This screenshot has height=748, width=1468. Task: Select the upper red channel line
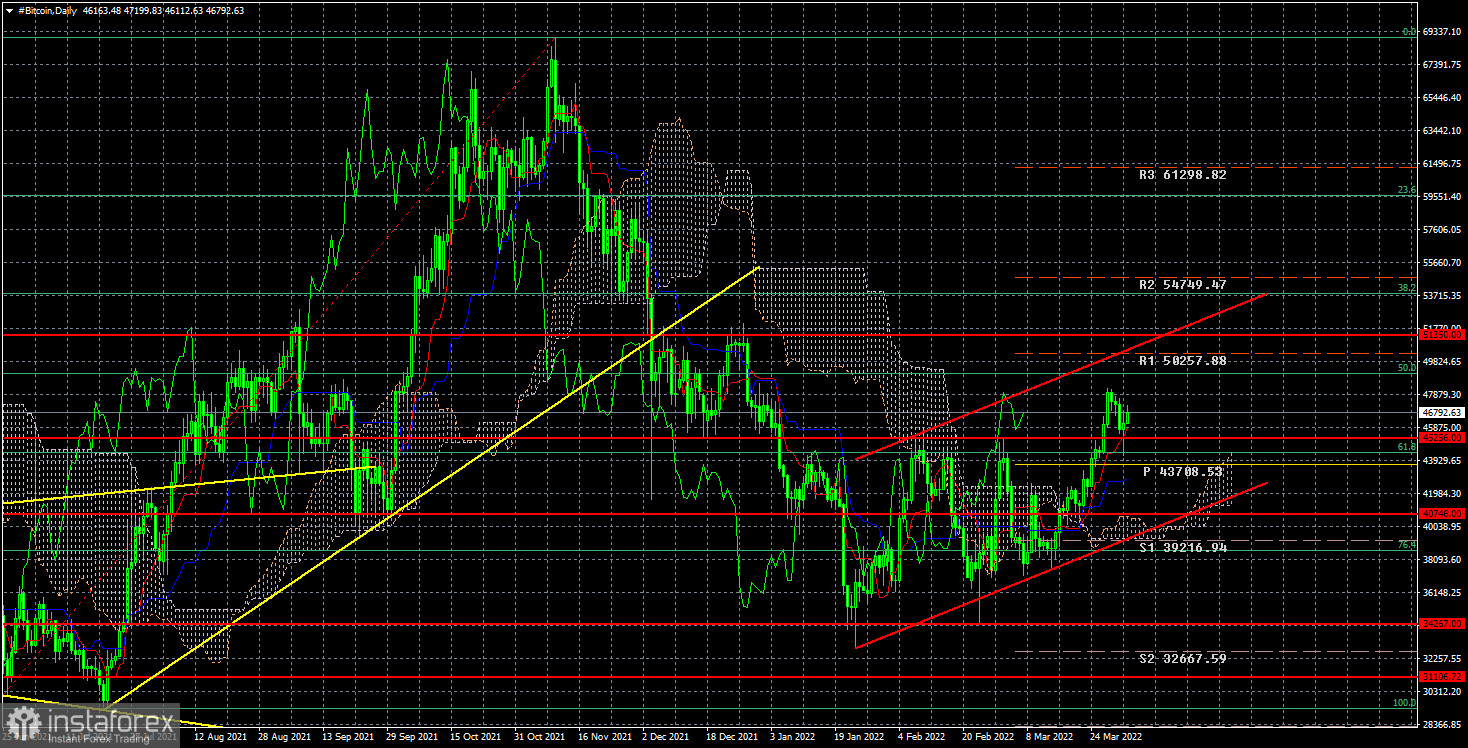[1062, 376]
